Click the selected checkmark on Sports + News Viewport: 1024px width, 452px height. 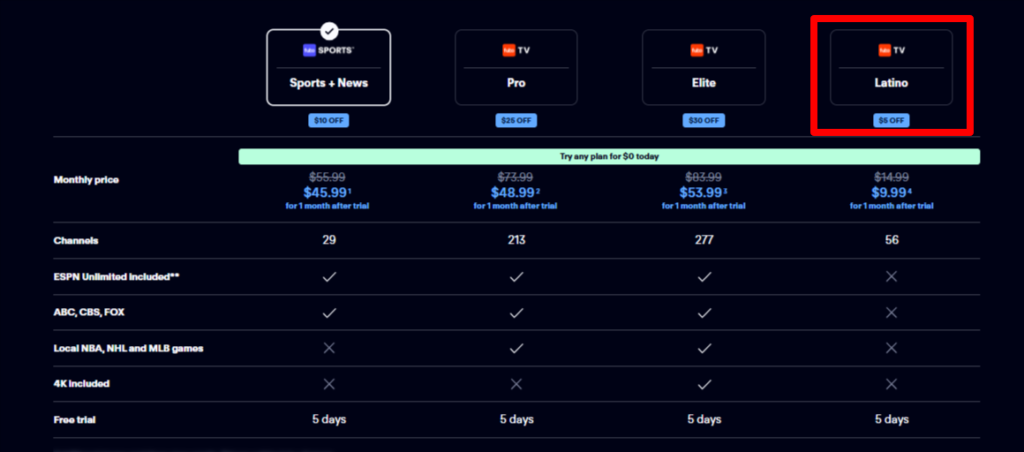(x=329, y=31)
